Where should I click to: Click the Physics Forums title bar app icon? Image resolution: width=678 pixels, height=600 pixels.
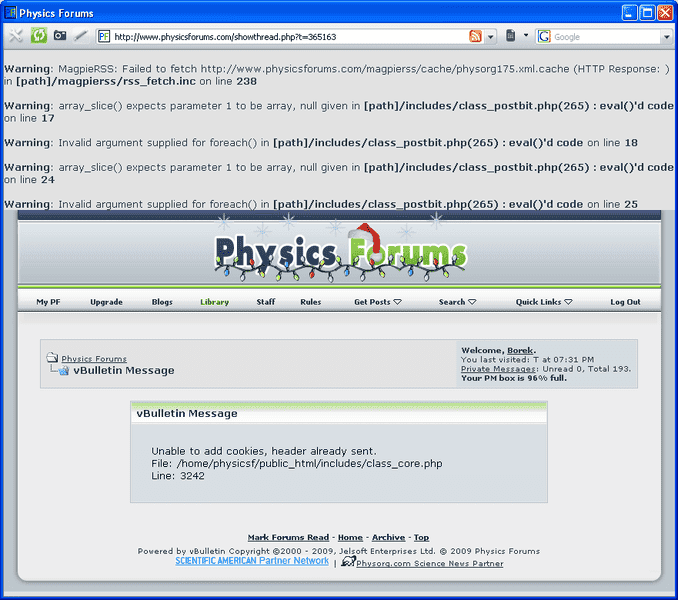coord(10,13)
